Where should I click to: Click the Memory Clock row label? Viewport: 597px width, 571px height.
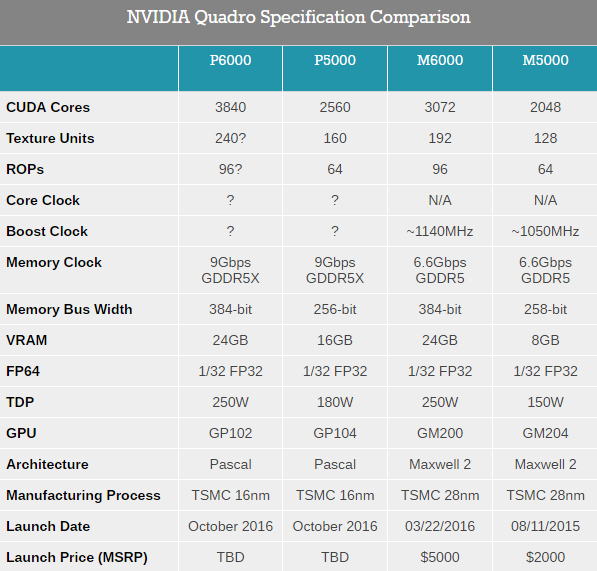click(x=54, y=262)
